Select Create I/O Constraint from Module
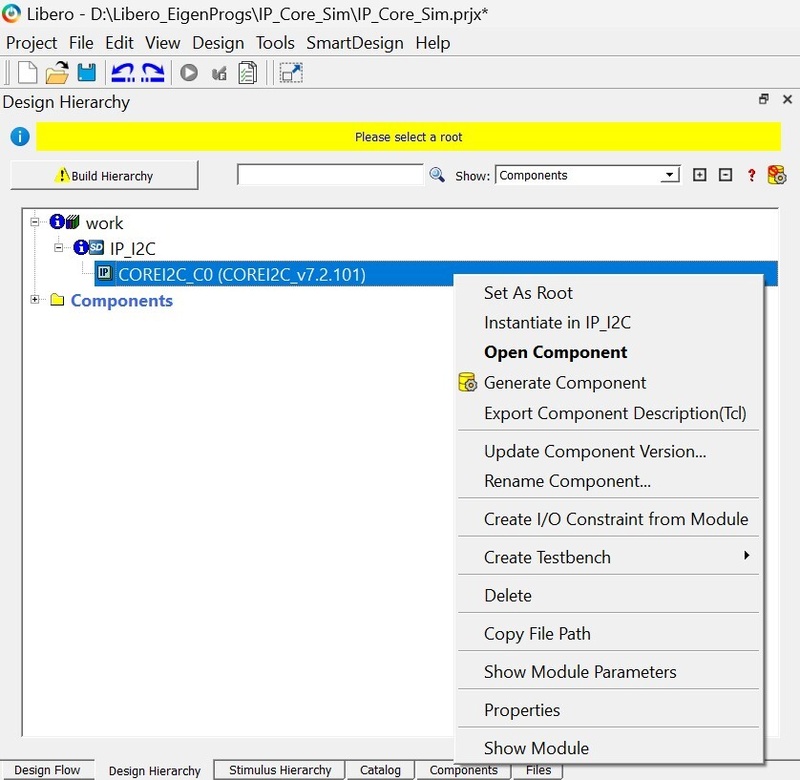This screenshot has height=780, width=800. click(x=608, y=519)
